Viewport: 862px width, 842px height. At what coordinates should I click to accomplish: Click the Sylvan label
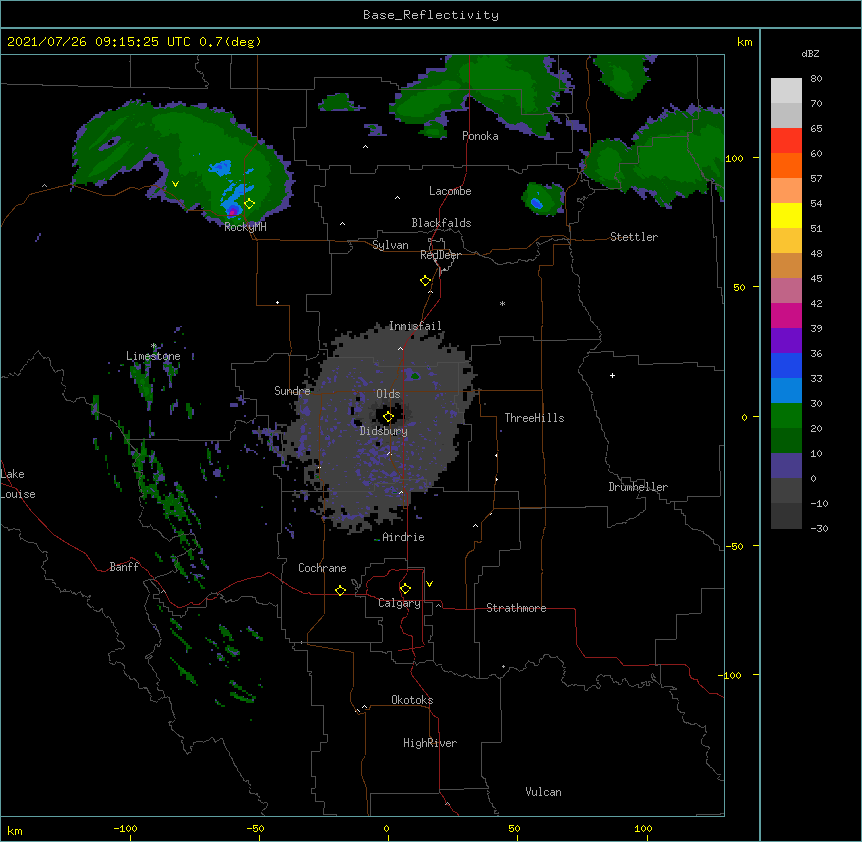[390, 245]
